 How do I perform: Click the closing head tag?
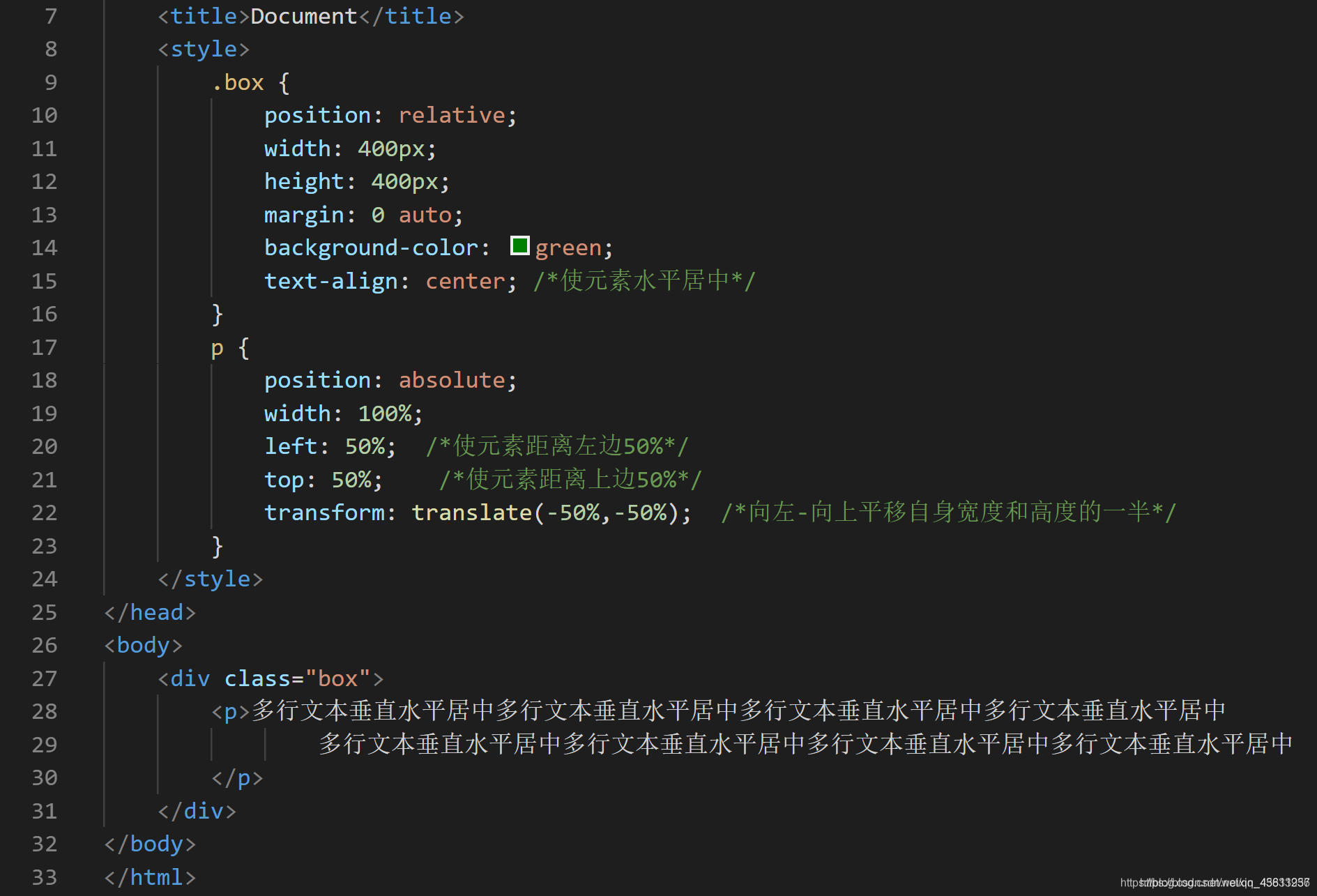[150, 612]
